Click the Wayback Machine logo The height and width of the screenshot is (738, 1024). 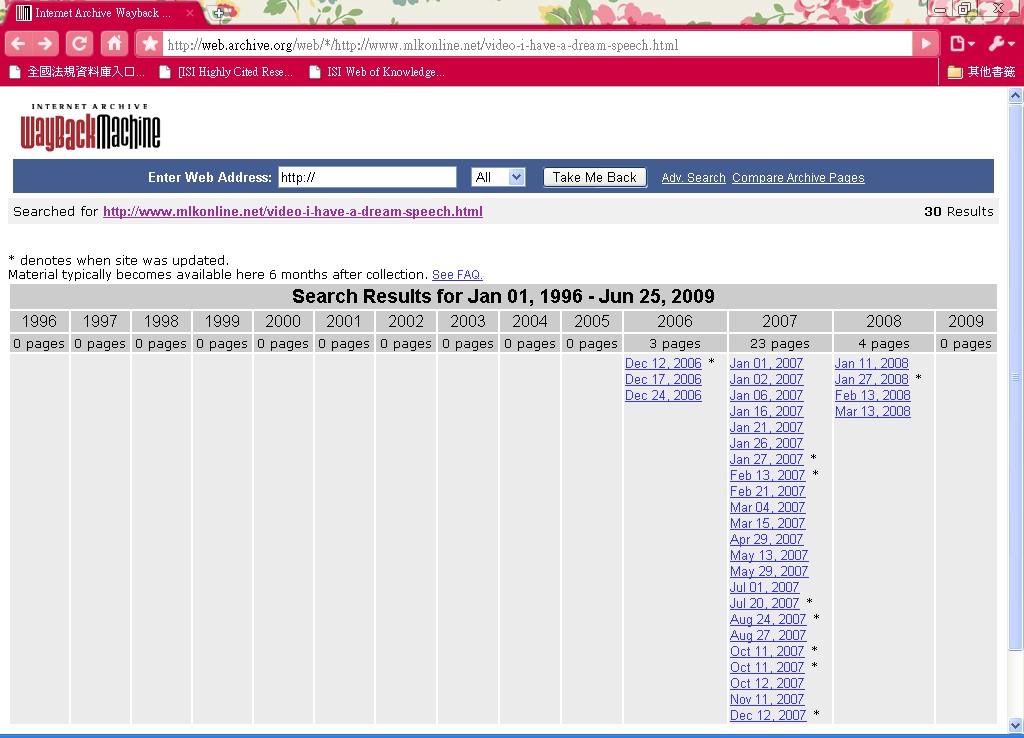click(x=90, y=127)
